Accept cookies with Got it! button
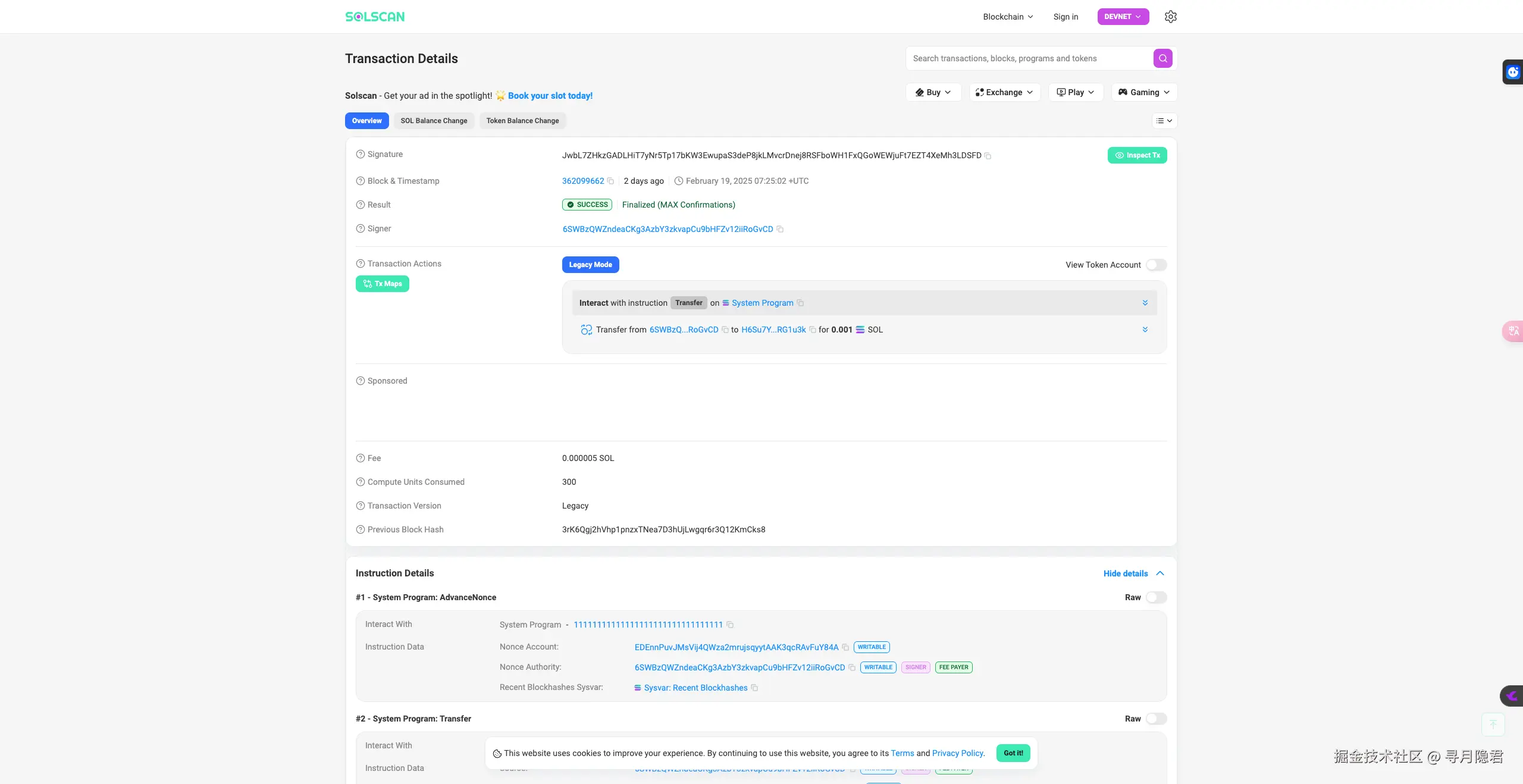1523x784 pixels. click(1013, 753)
